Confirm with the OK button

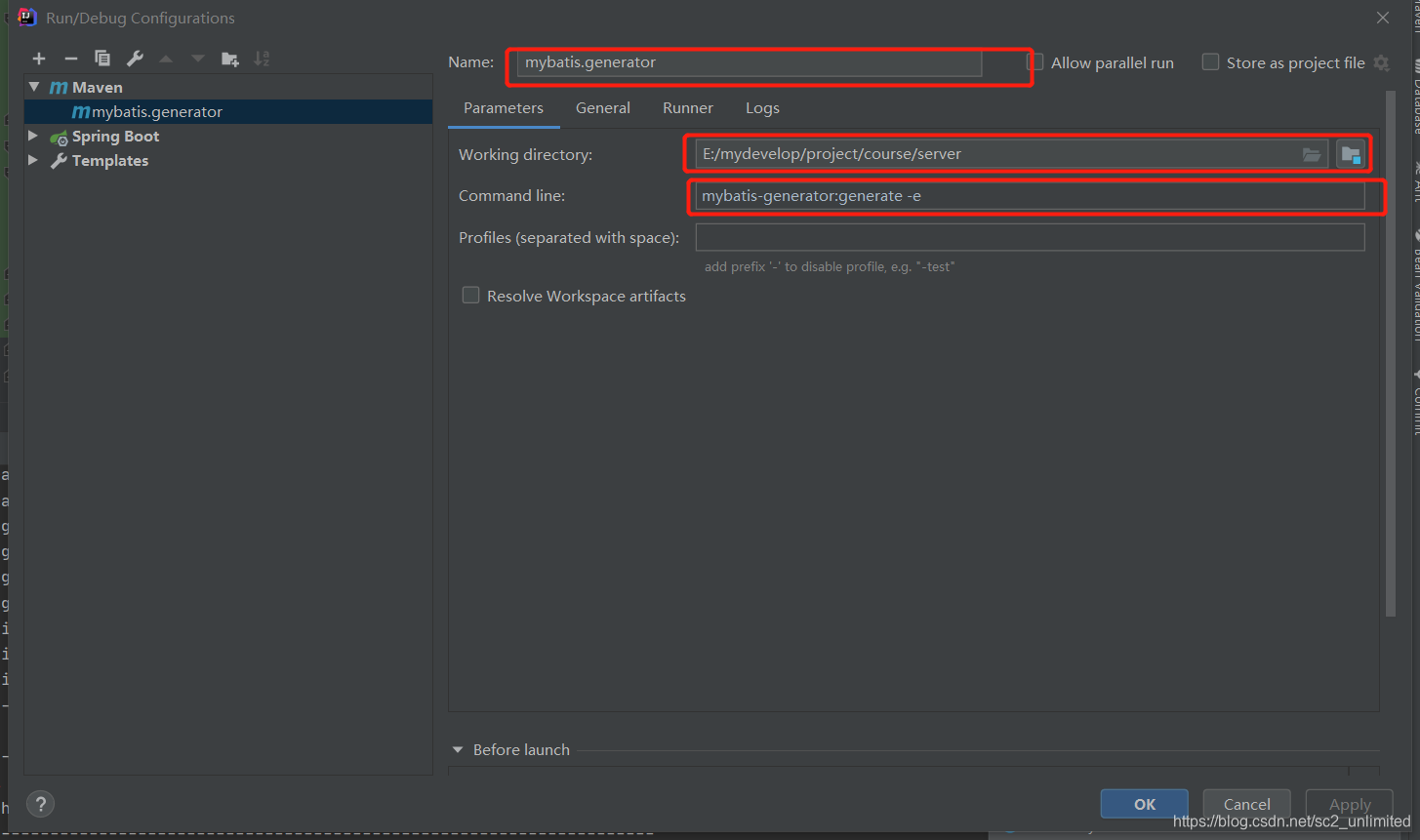tap(1145, 804)
